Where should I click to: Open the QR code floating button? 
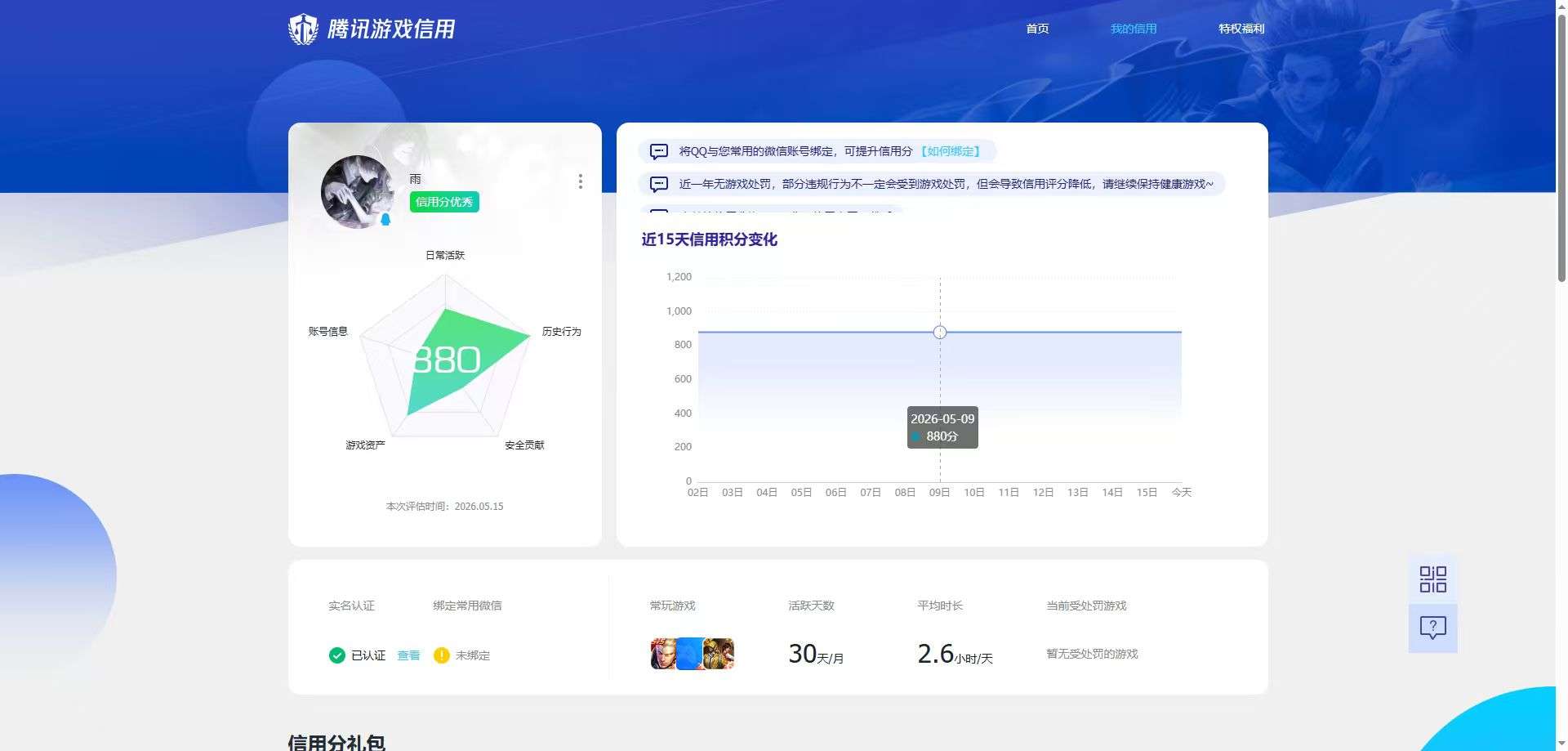point(1433,579)
